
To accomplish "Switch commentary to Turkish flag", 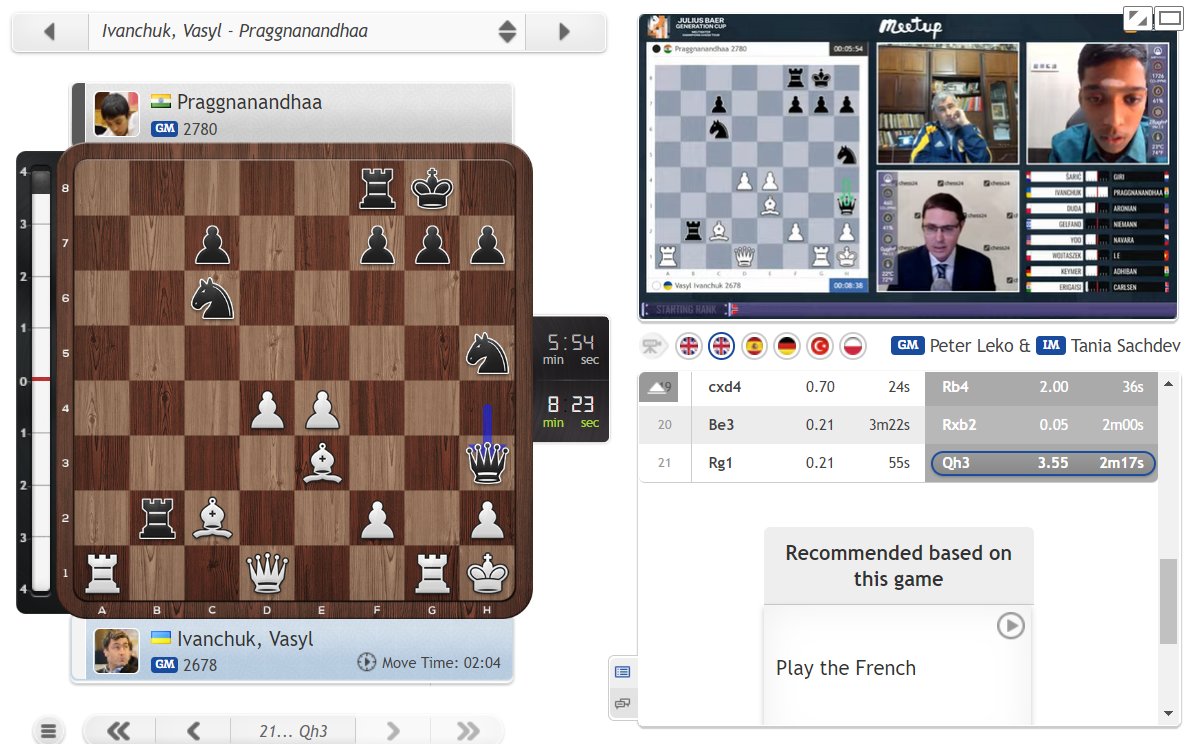I will (820, 346).
